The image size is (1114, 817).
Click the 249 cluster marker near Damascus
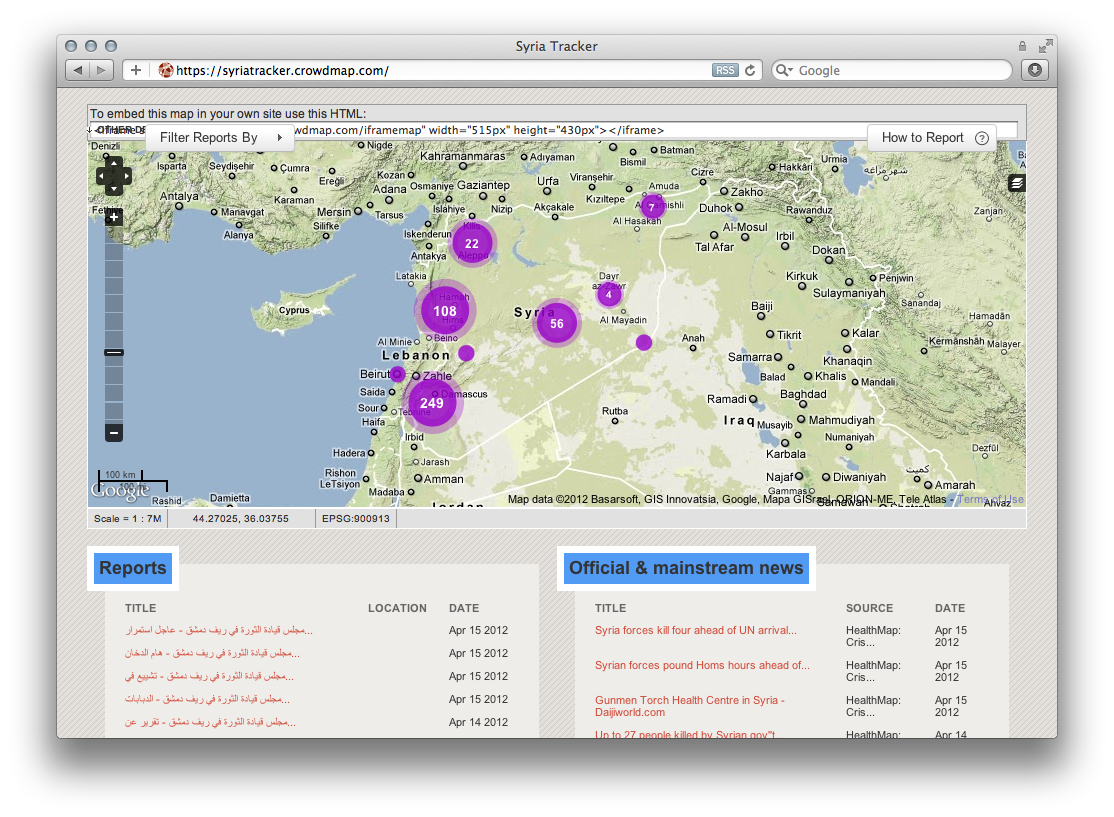pos(433,403)
